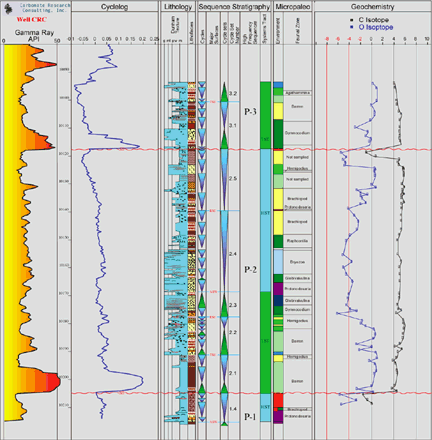Open the Sequence Stratigraphy track header
Screen dimensions: 432x440
point(234,7)
